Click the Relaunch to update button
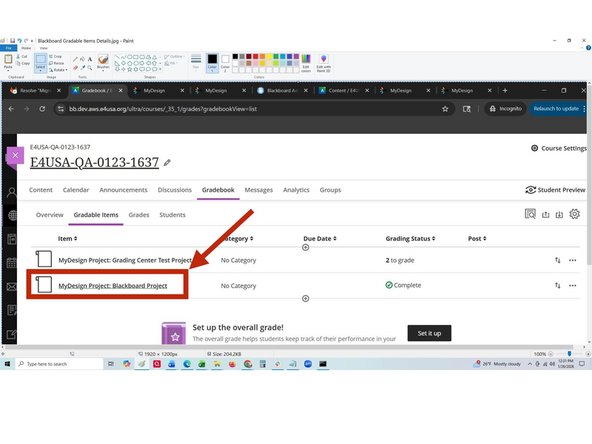This screenshot has width=592, height=444. point(556,109)
